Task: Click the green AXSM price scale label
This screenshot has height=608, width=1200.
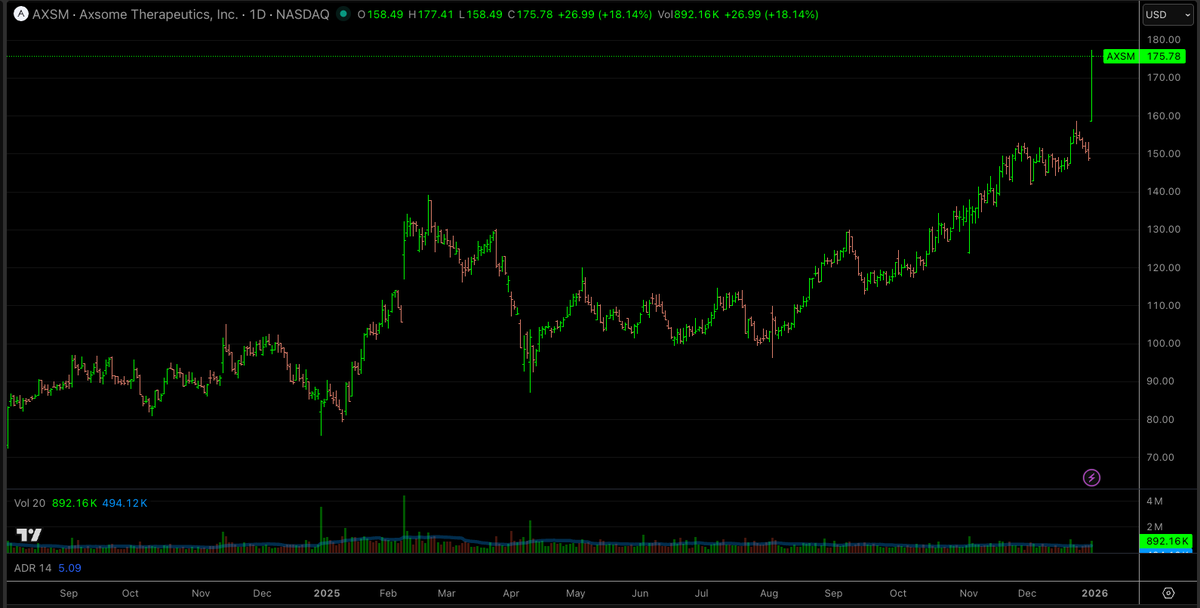Action: pos(1121,56)
